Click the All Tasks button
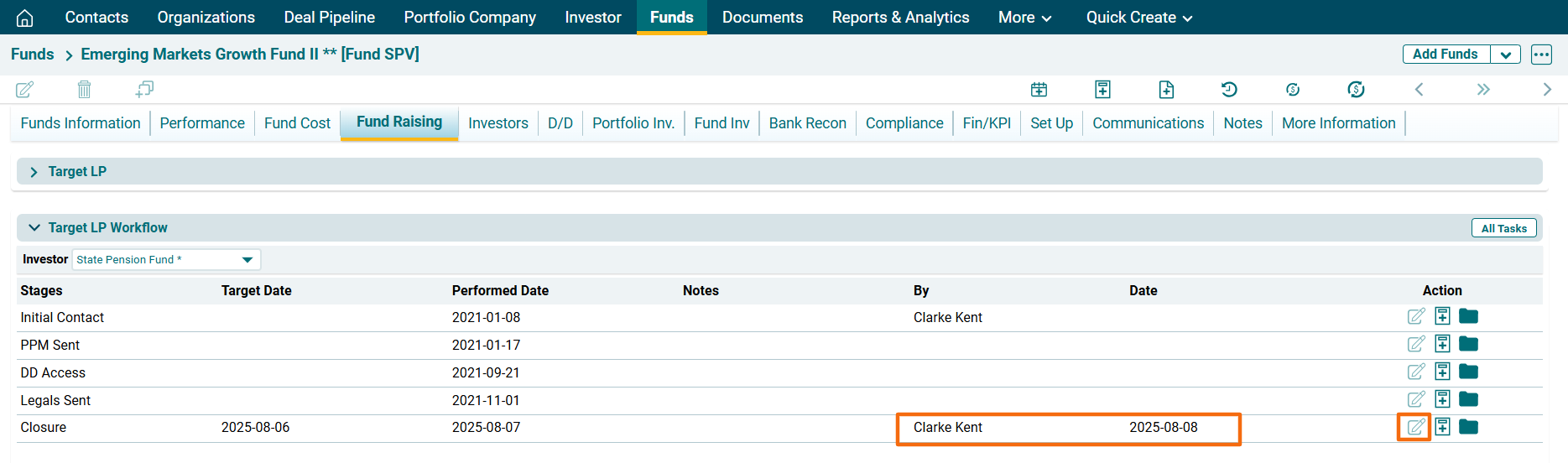Image resolution: width=1568 pixels, height=463 pixels. coord(1503,228)
